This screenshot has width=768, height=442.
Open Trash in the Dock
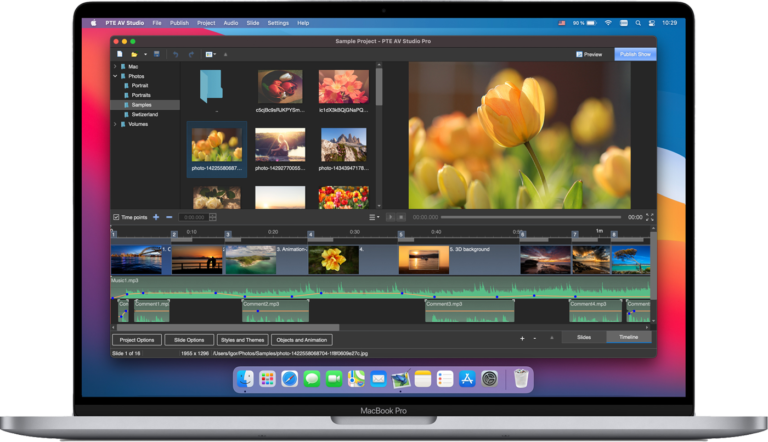click(x=521, y=378)
